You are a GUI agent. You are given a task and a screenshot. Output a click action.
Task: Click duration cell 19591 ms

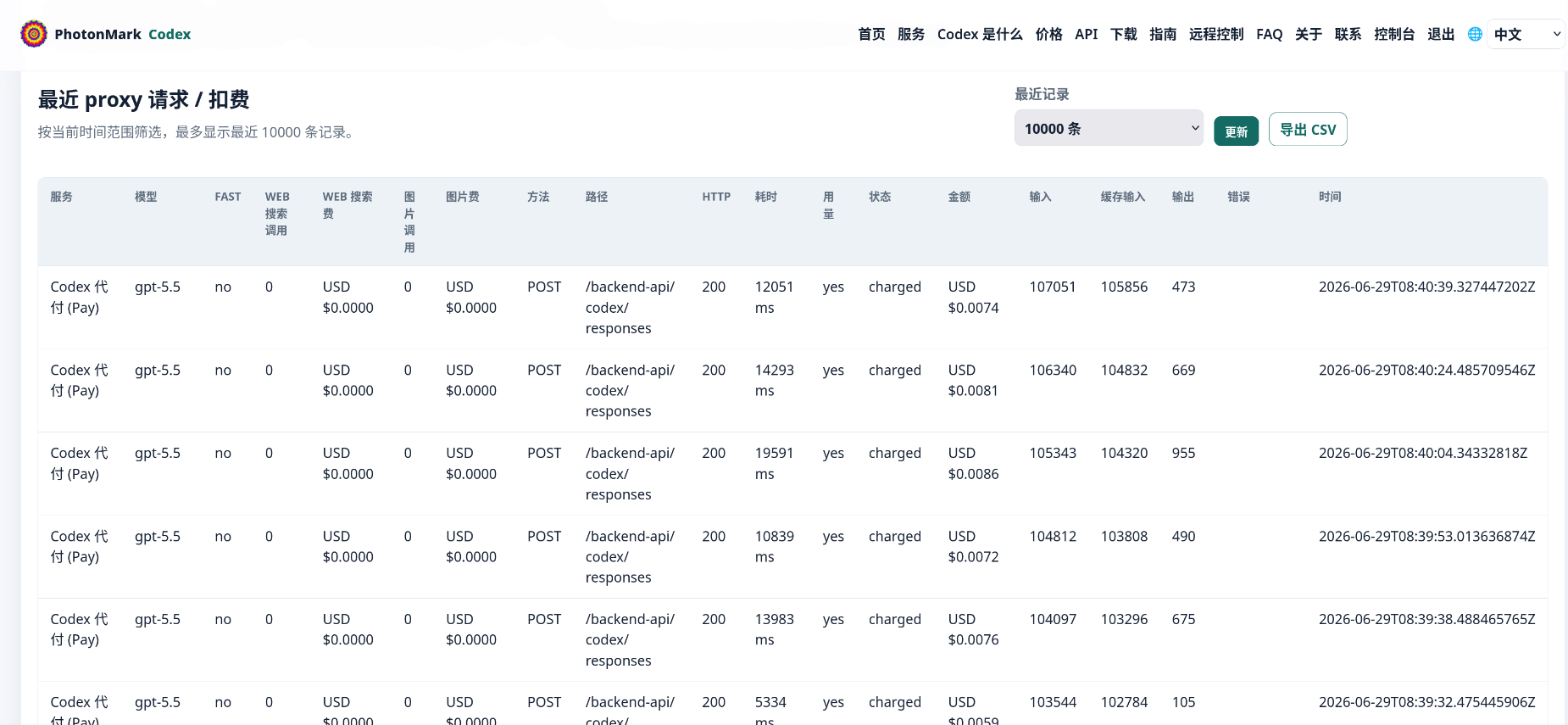point(775,464)
